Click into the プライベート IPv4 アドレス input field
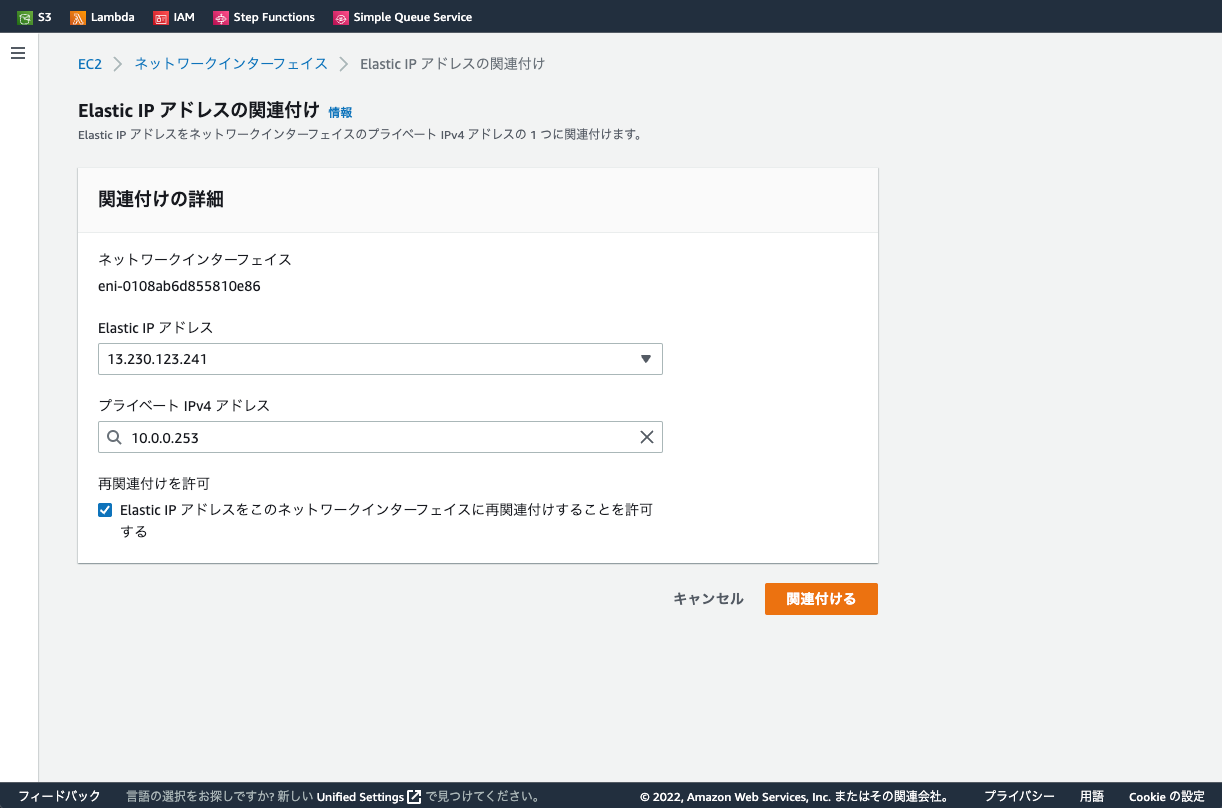The width and height of the screenshot is (1222, 808). point(380,436)
